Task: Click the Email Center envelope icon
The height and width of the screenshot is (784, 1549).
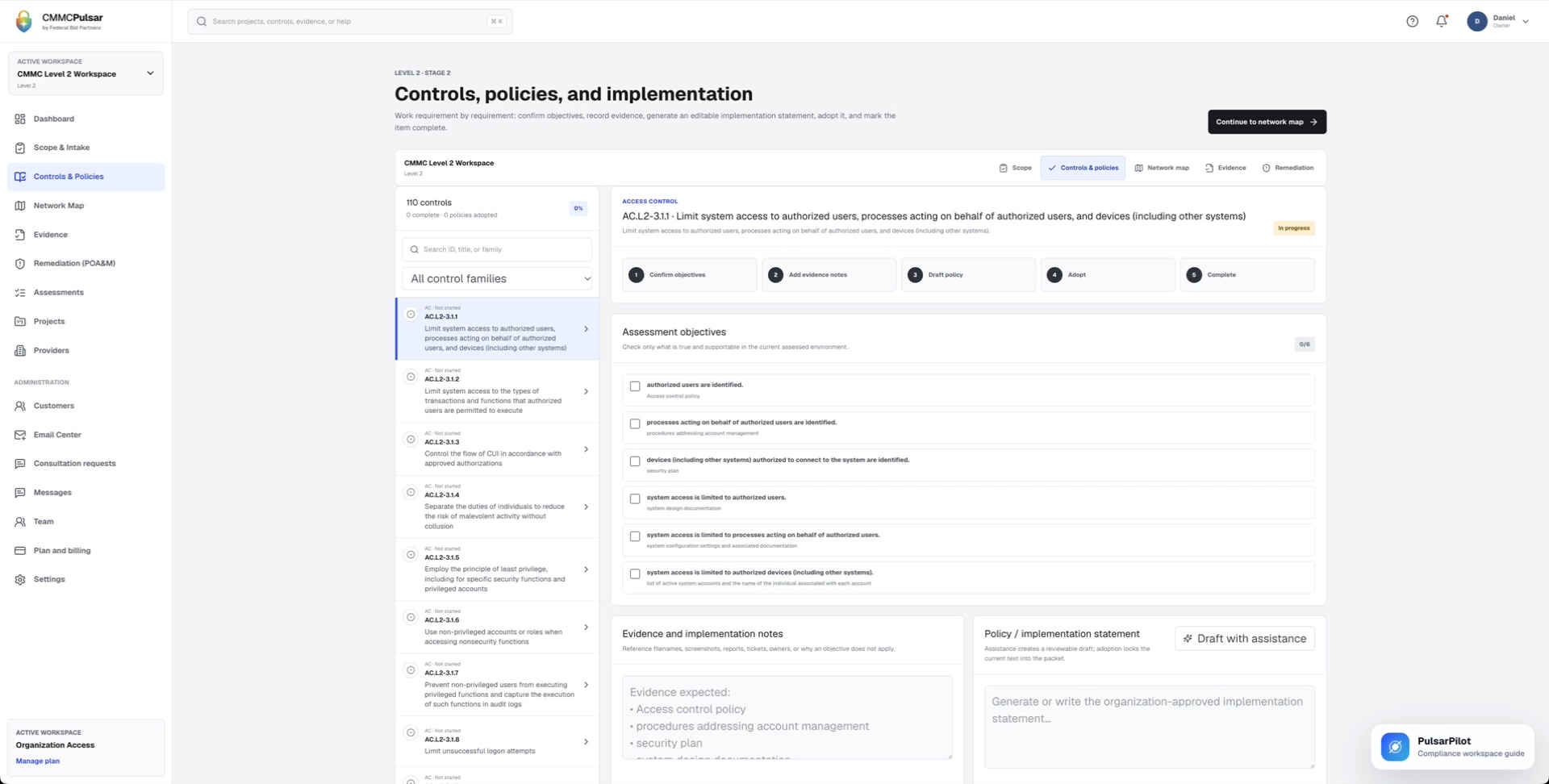Action: click(20, 435)
